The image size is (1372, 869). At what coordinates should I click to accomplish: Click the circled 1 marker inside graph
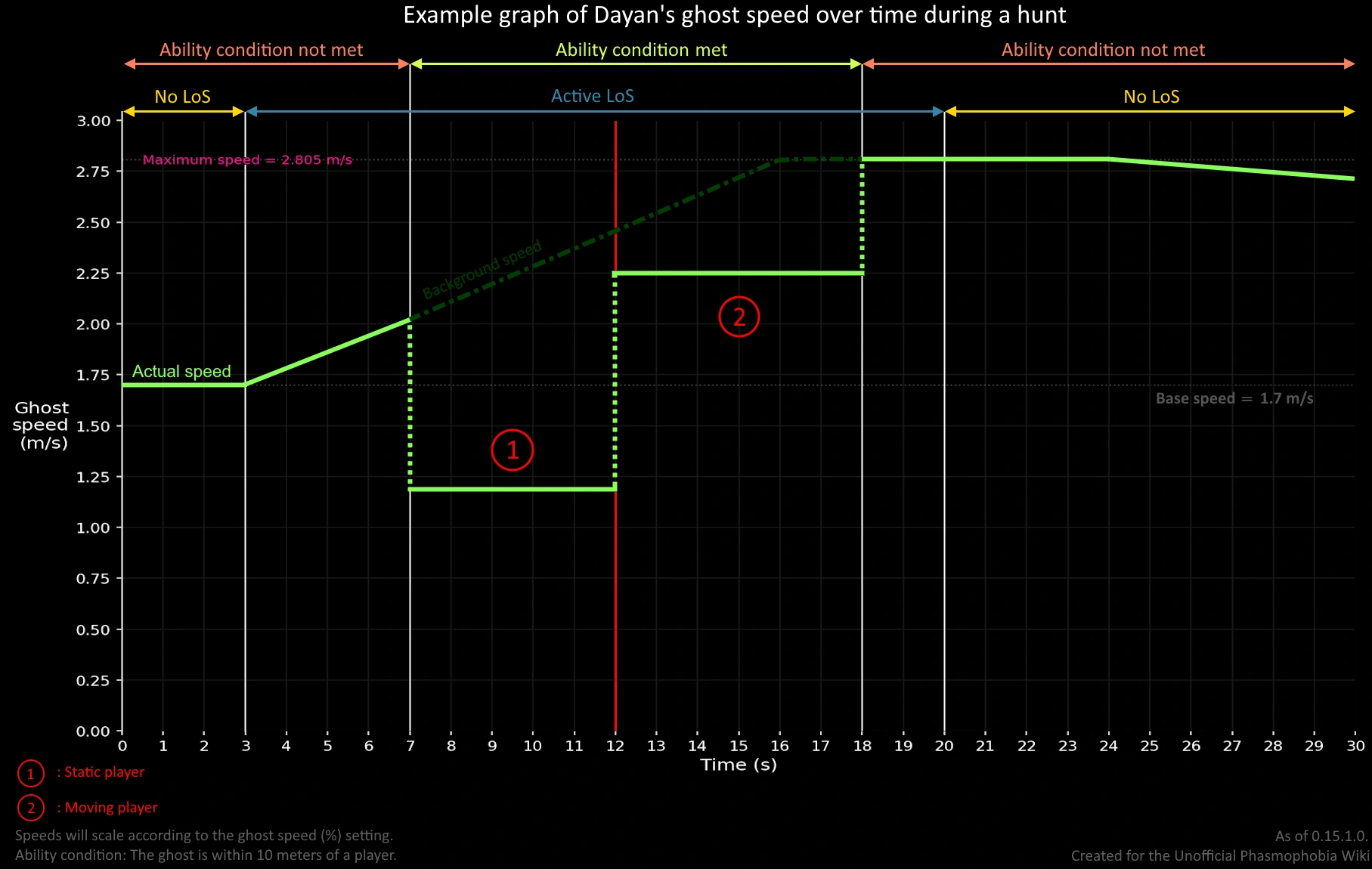pyautogui.click(x=513, y=450)
